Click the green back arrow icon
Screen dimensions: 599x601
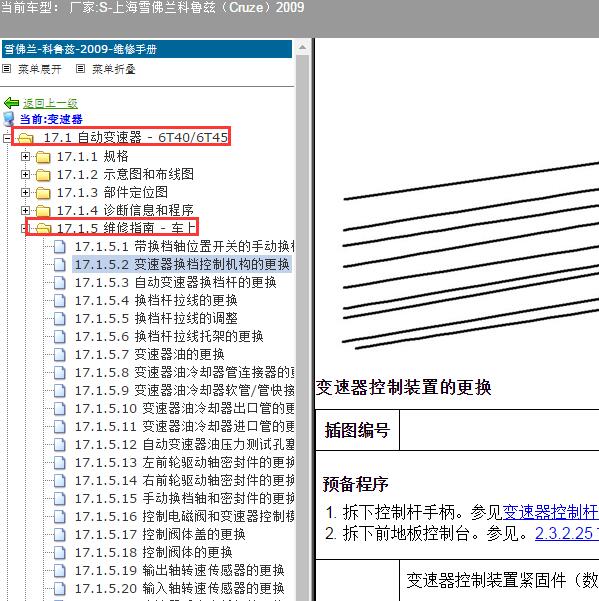11,103
